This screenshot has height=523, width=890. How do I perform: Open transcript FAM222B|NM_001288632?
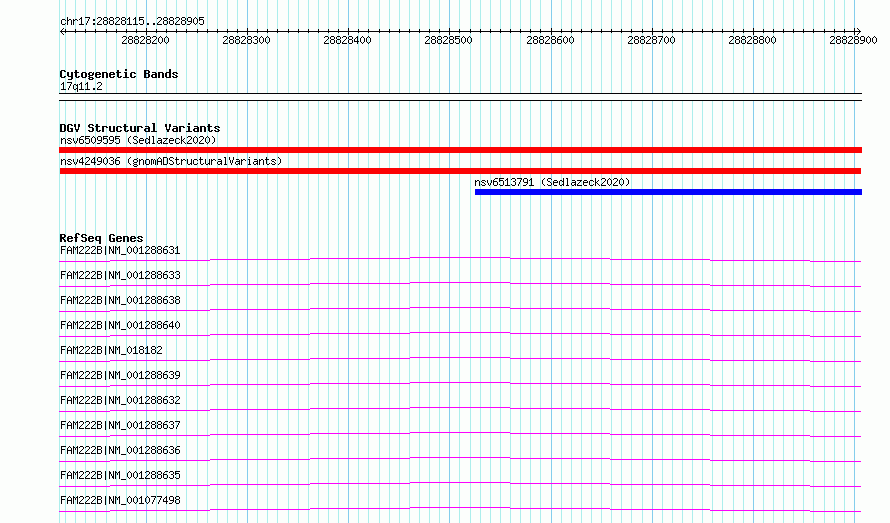(120, 400)
